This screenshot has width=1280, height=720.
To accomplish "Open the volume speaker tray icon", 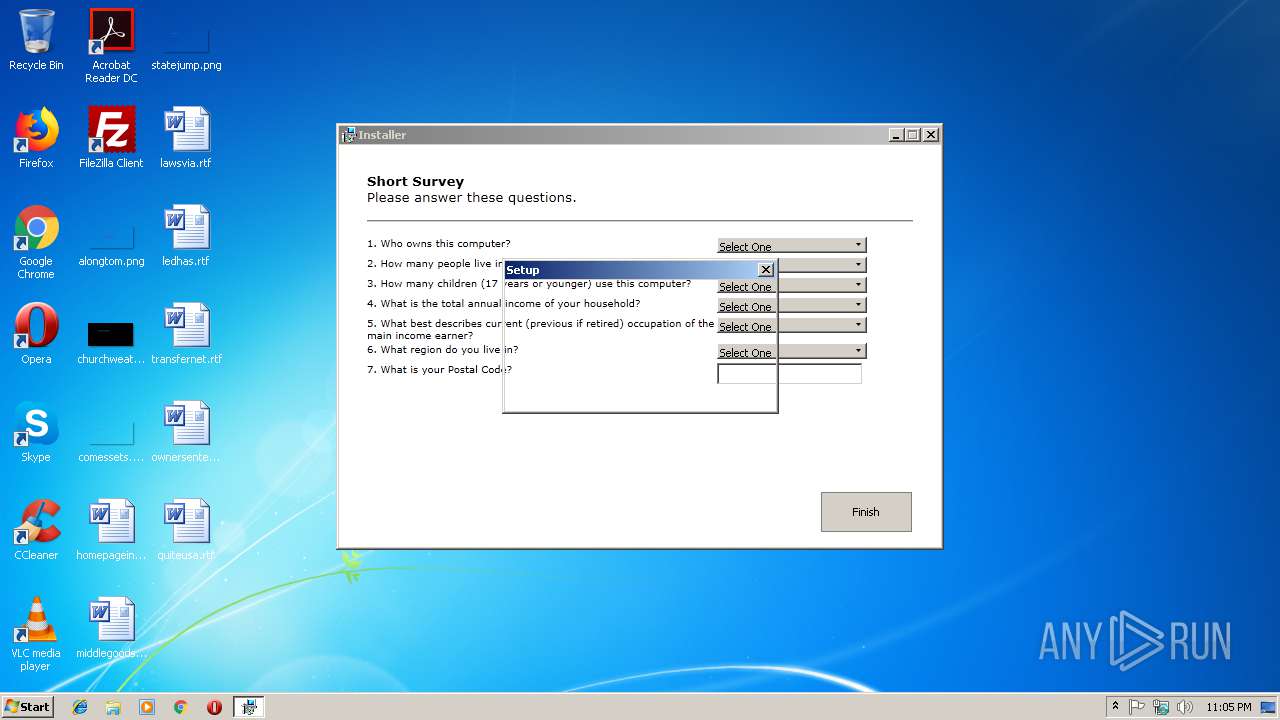I will [1185, 707].
